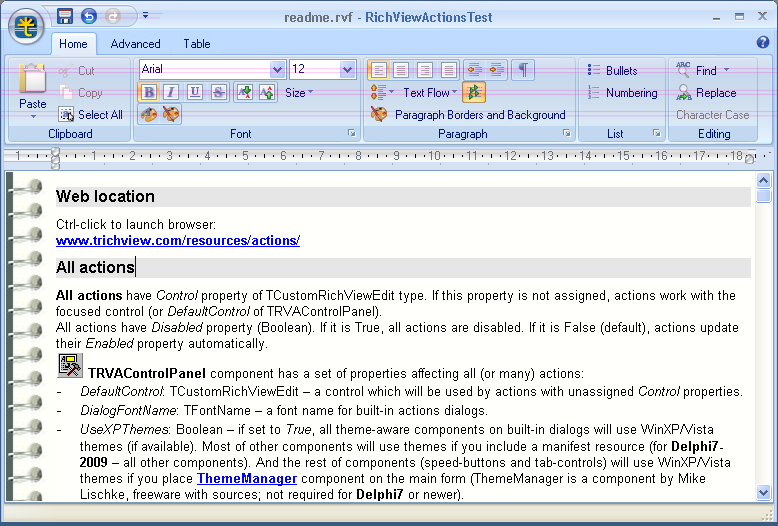This screenshot has width=778, height=526.
Task: Open the List group dialog launcher
Action: click(657, 133)
